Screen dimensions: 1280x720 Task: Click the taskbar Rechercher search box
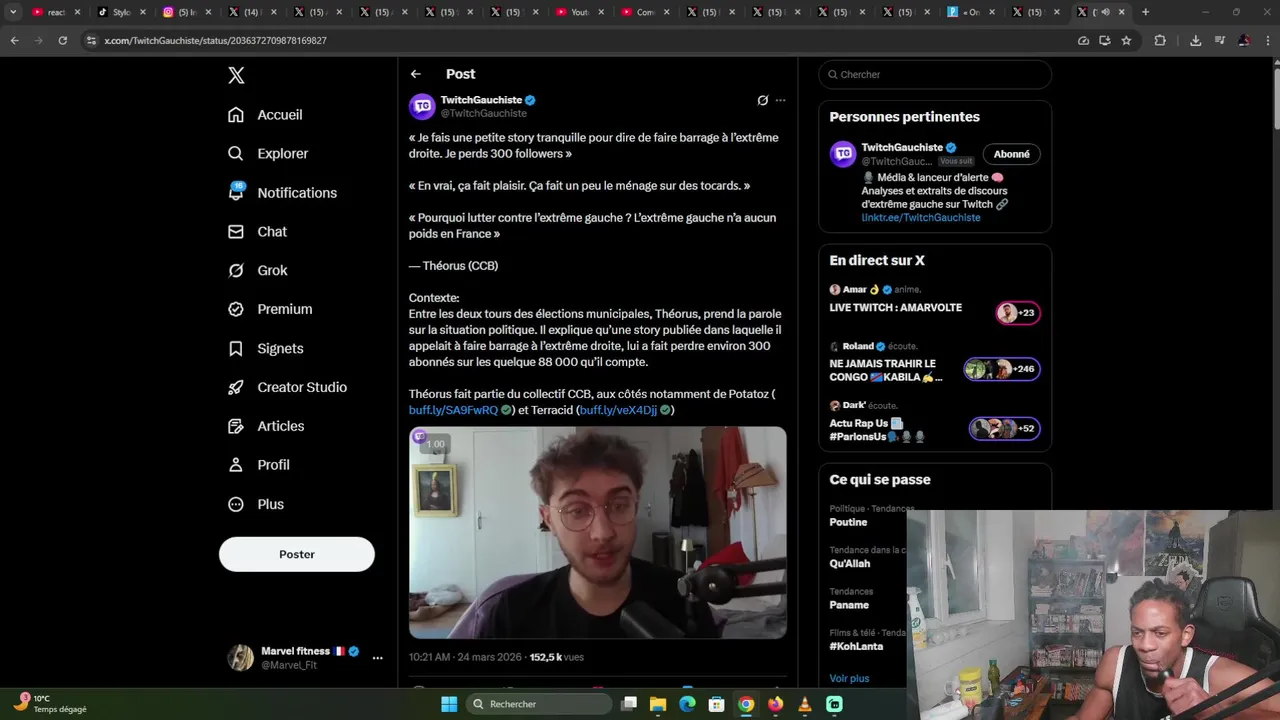539,704
